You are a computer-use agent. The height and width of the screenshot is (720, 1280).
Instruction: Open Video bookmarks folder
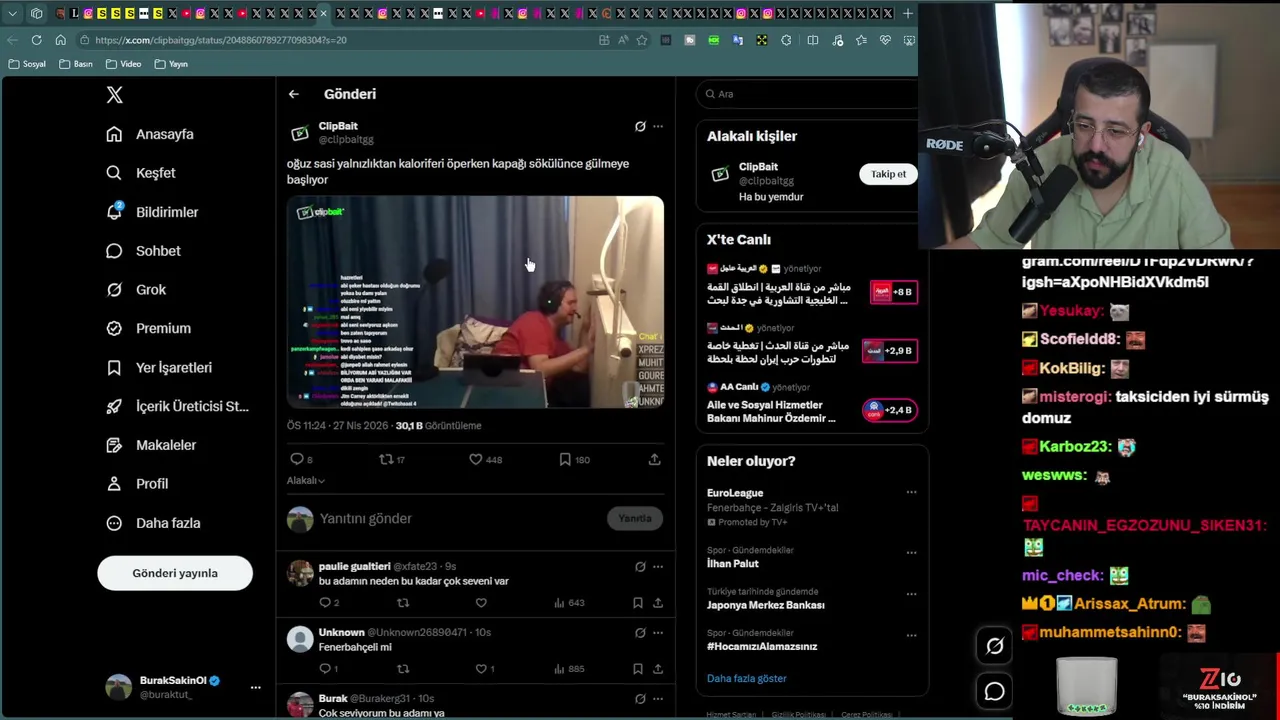coord(124,64)
